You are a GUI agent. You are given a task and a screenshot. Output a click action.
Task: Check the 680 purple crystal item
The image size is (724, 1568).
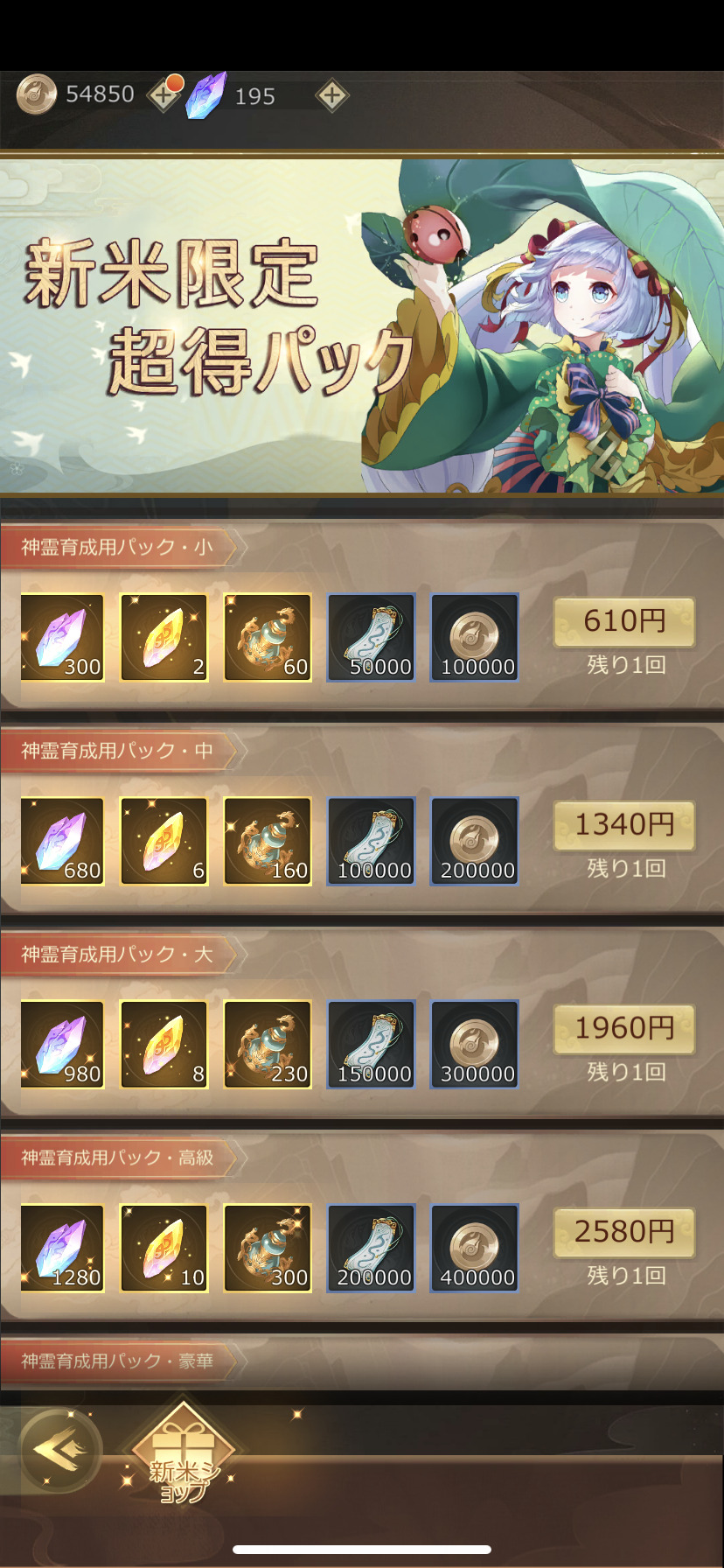click(62, 841)
